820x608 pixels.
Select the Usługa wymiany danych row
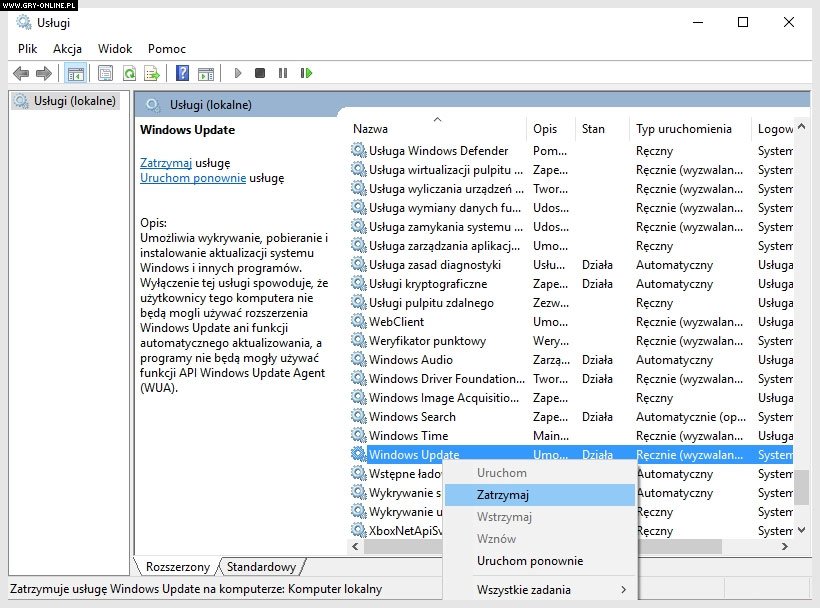tap(571, 208)
